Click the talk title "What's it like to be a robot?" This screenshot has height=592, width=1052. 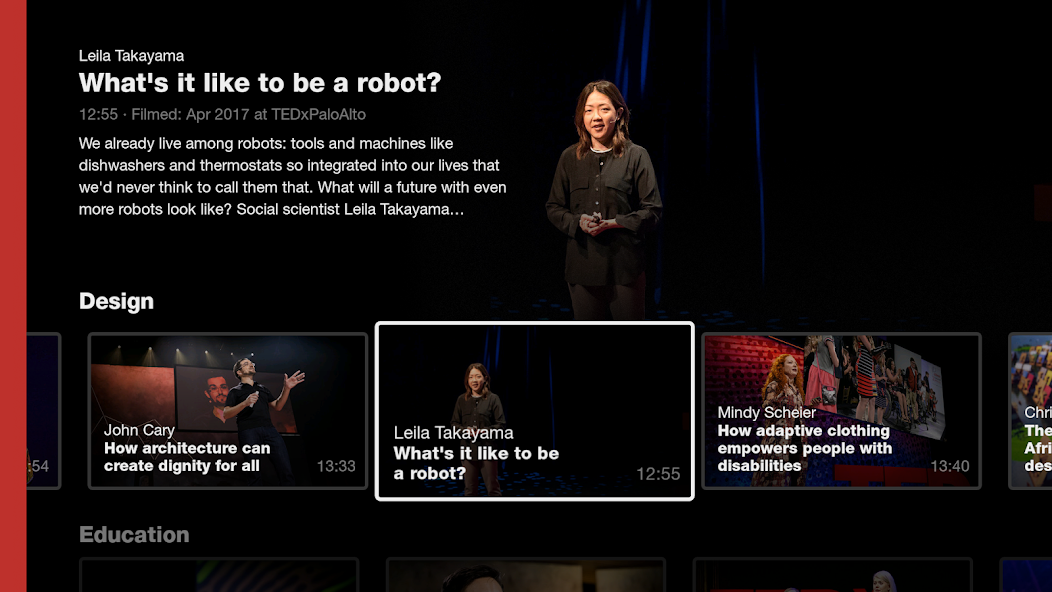point(260,83)
